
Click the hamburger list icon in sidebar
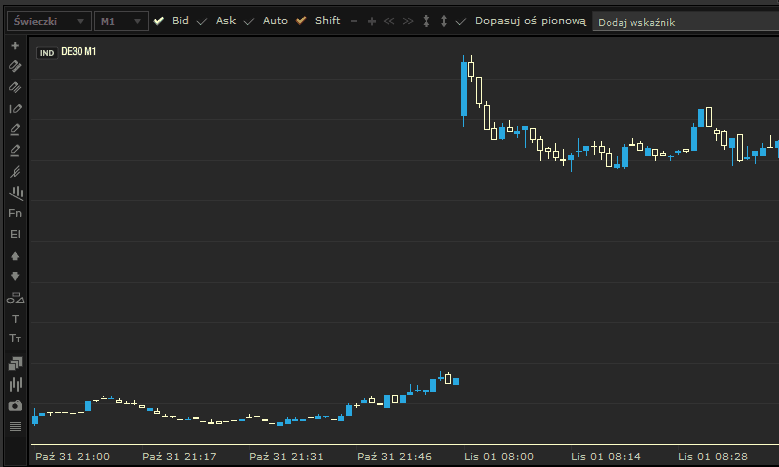click(15, 426)
